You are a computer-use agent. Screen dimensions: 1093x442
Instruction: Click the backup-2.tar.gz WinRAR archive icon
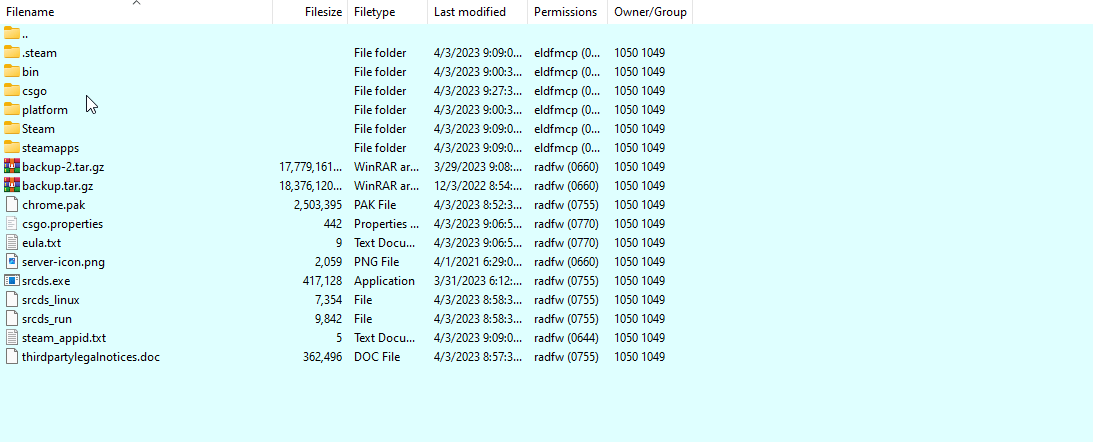pos(12,167)
